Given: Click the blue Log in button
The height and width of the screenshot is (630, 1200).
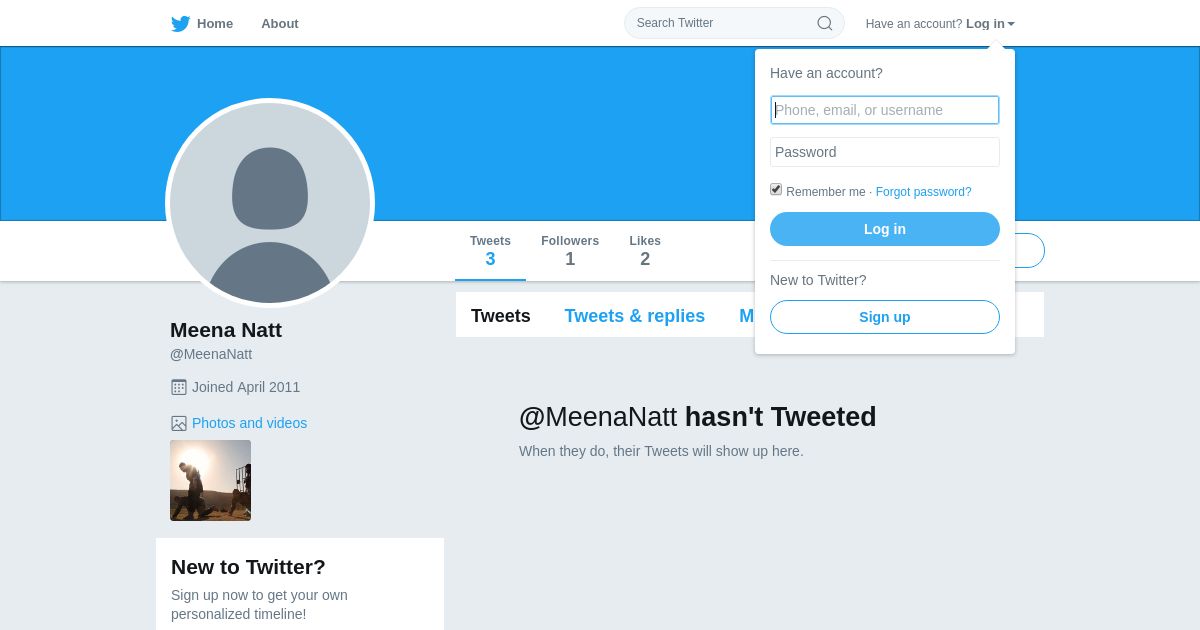Looking at the screenshot, I should [885, 229].
